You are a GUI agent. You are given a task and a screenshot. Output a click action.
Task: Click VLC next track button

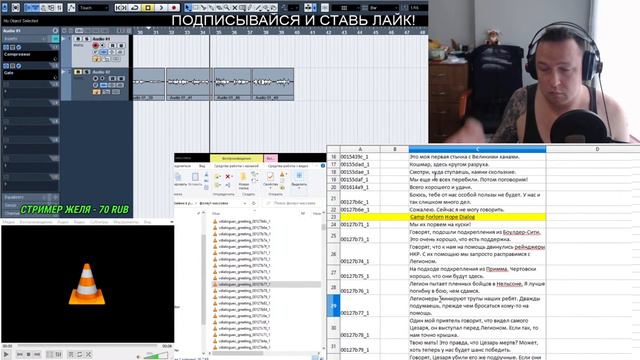coord(37,354)
